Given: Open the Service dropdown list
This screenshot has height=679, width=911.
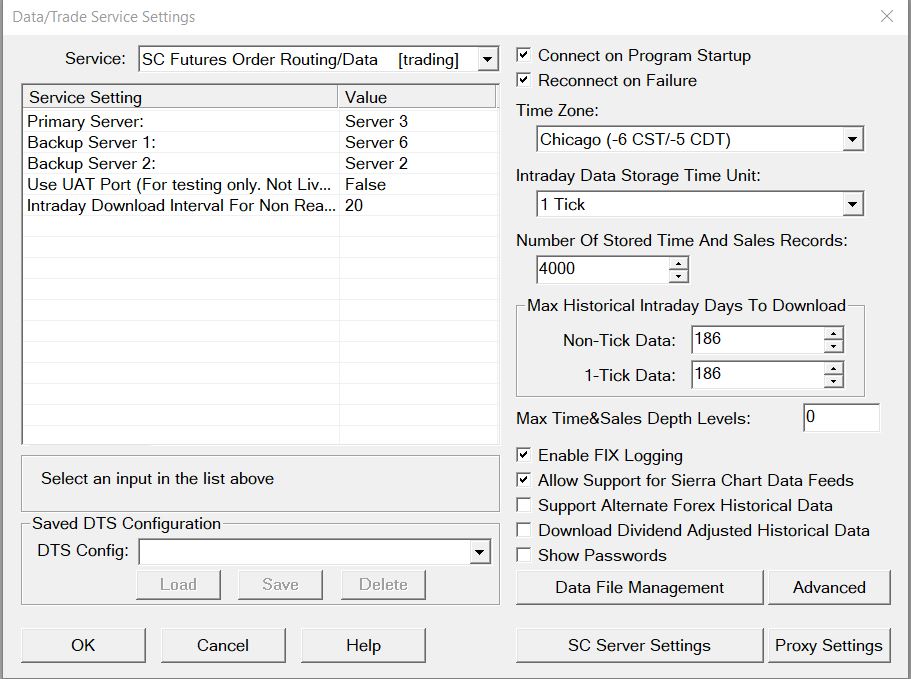Looking at the screenshot, I should (x=487, y=59).
